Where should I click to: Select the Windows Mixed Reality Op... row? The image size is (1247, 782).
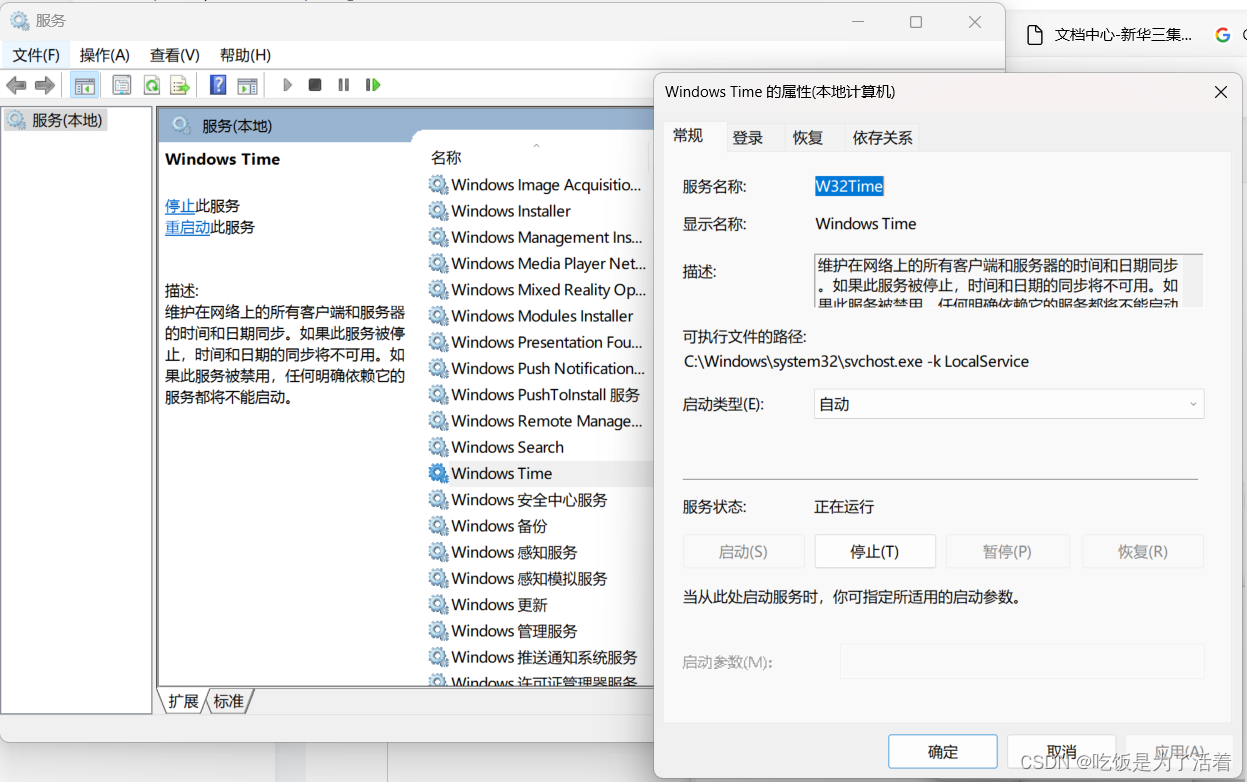point(540,290)
